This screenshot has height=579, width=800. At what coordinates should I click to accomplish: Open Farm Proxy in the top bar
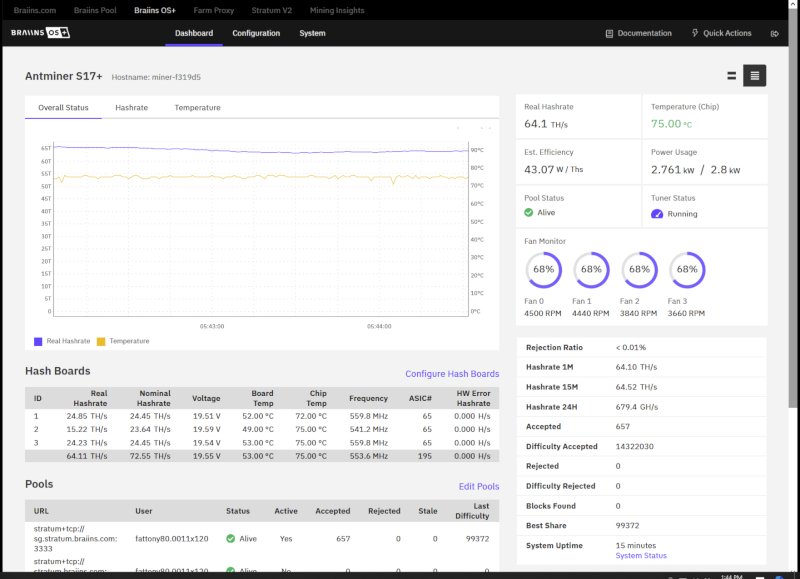(214, 10)
